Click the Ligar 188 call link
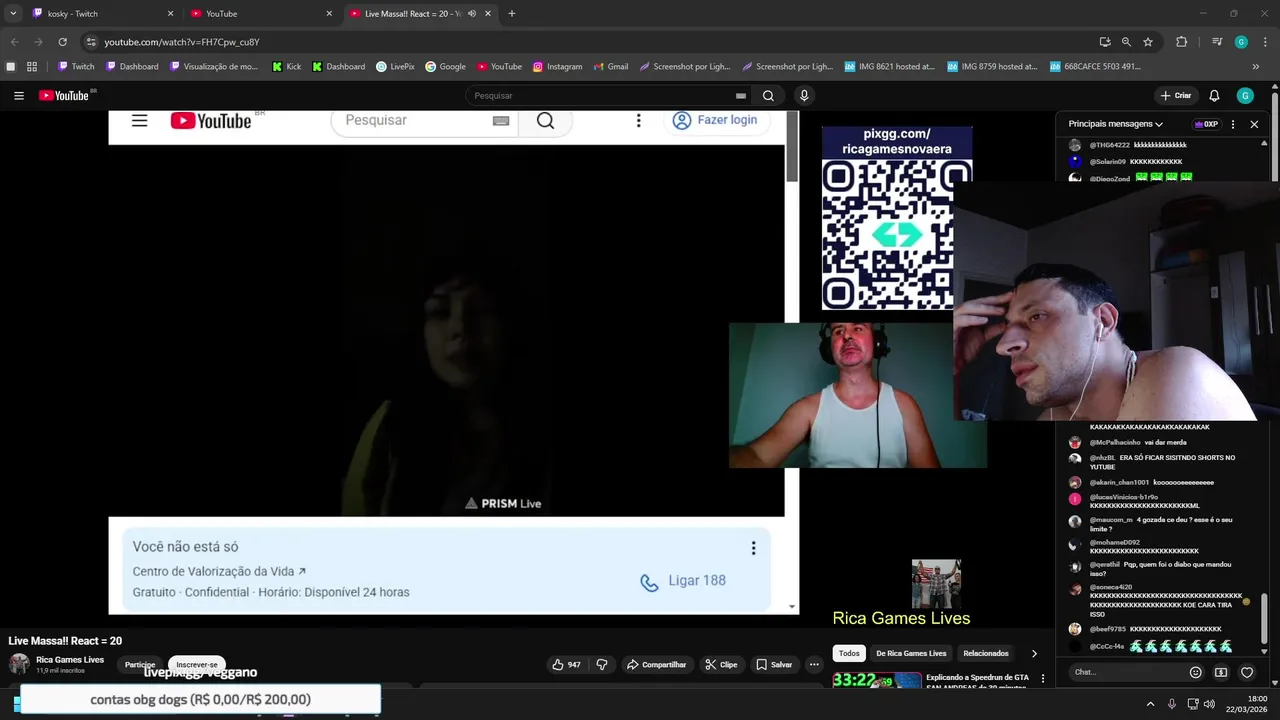This screenshot has height=720, width=1280. tap(684, 581)
